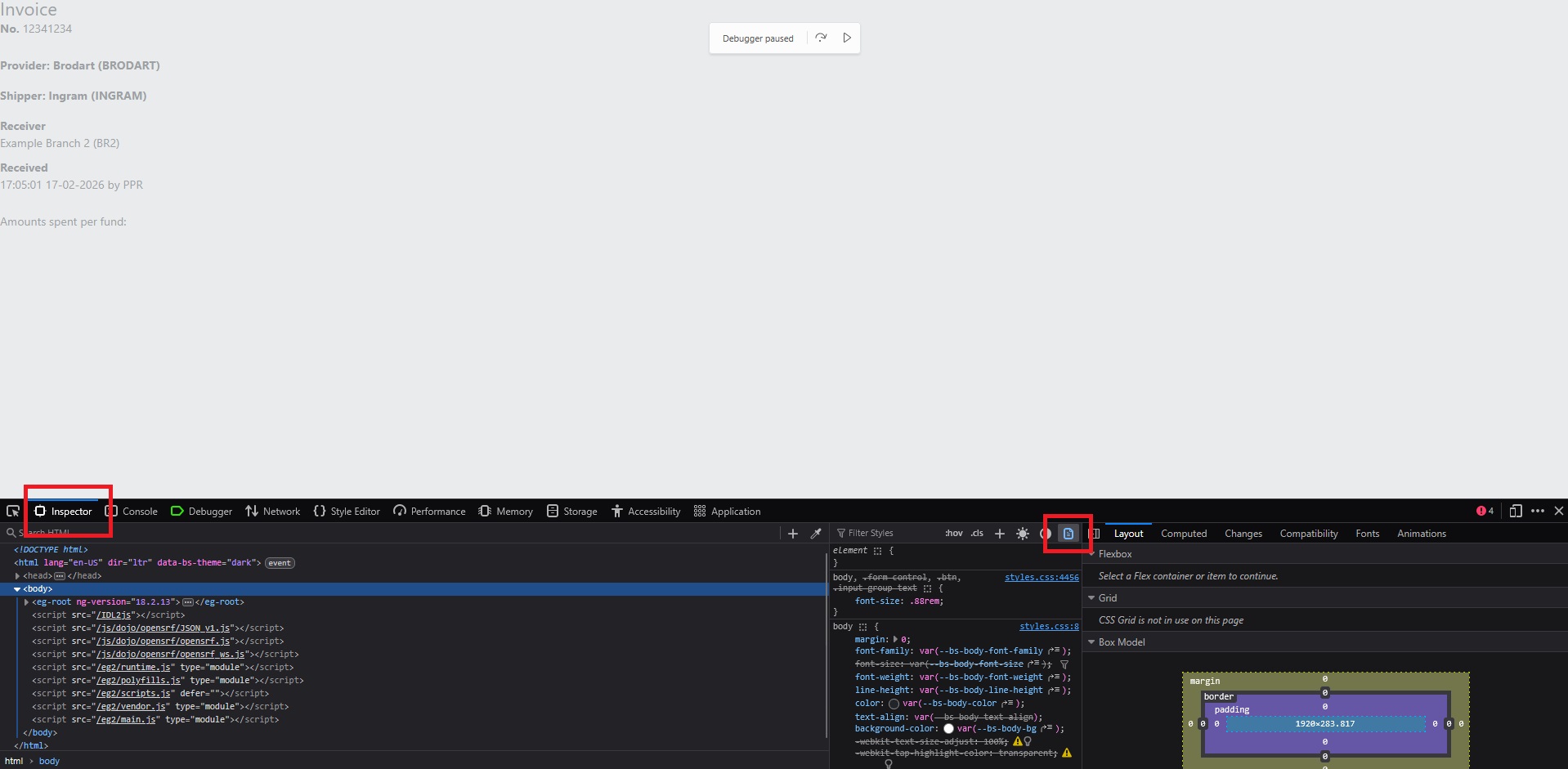The height and width of the screenshot is (769, 1568).
Task: Click the event badge on html element
Action: coord(280,563)
